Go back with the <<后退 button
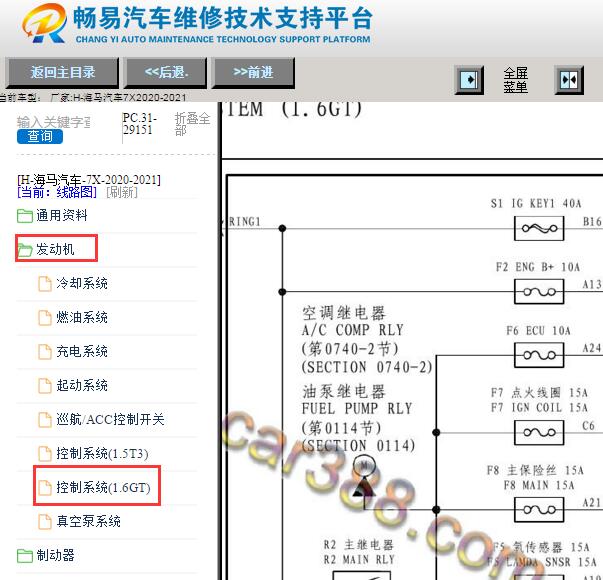This screenshot has height=580, width=603. (x=166, y=72)
